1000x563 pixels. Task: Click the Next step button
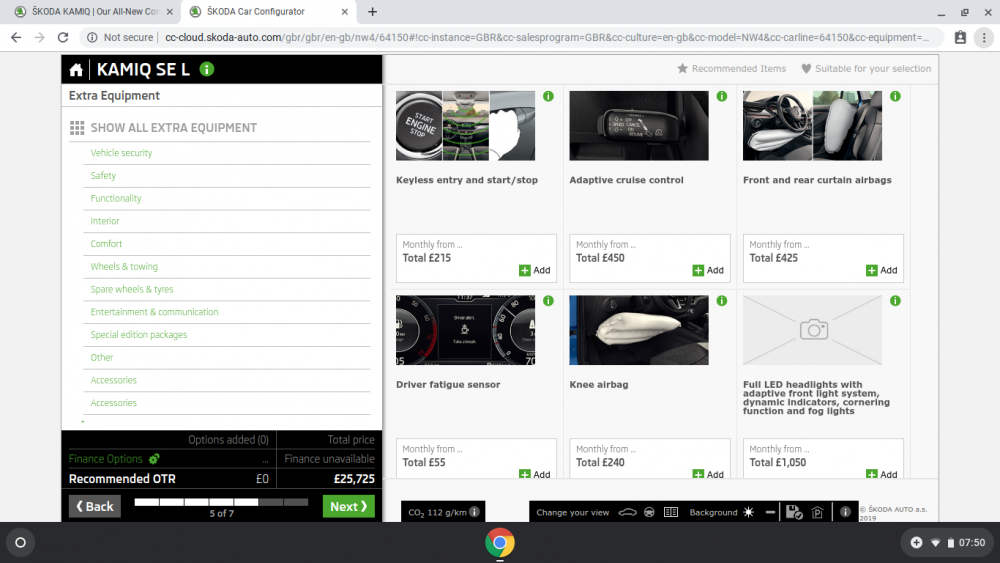point(348,506)
